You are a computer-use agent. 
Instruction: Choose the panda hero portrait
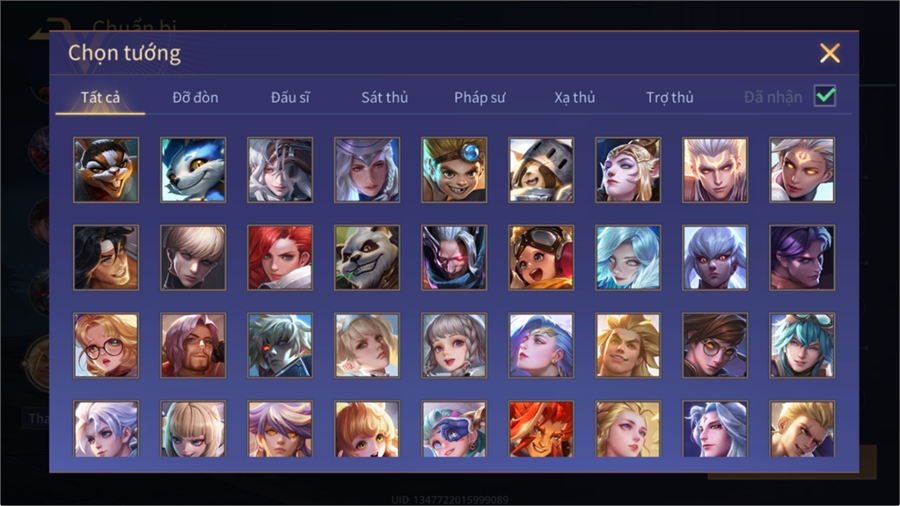(x=367, y=258)
